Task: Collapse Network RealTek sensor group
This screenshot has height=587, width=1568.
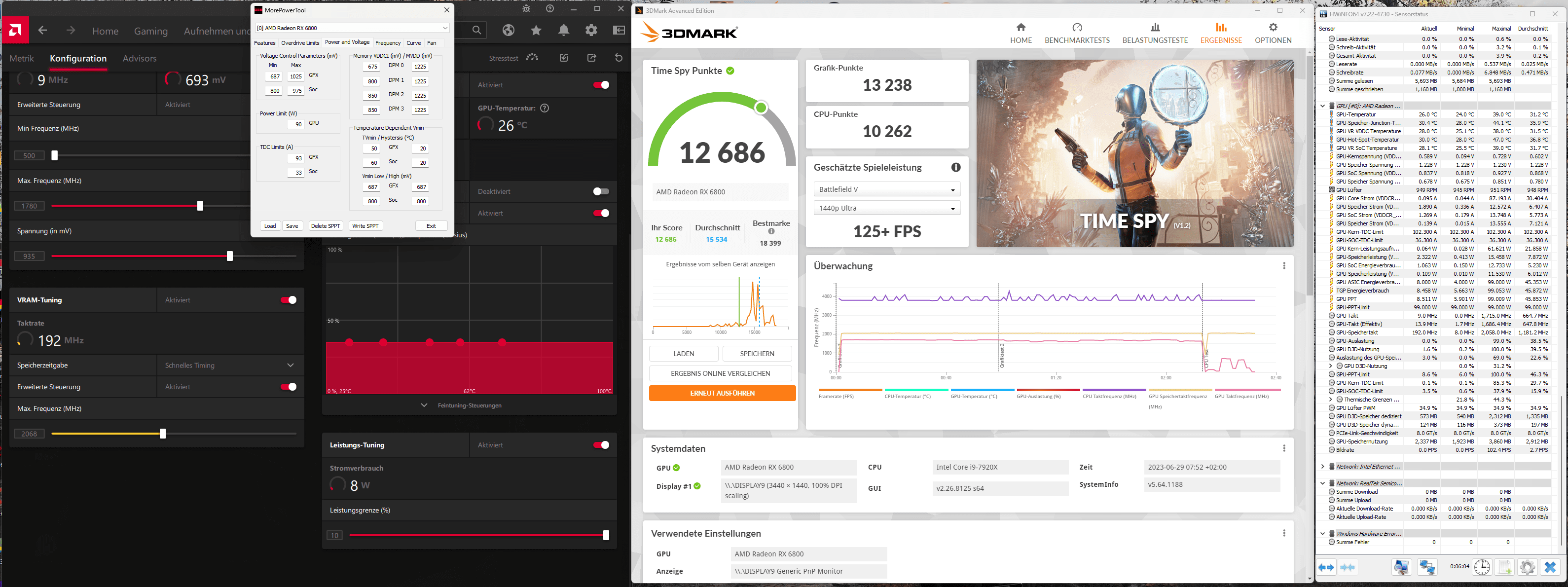Action: [x=1323, y=483]
